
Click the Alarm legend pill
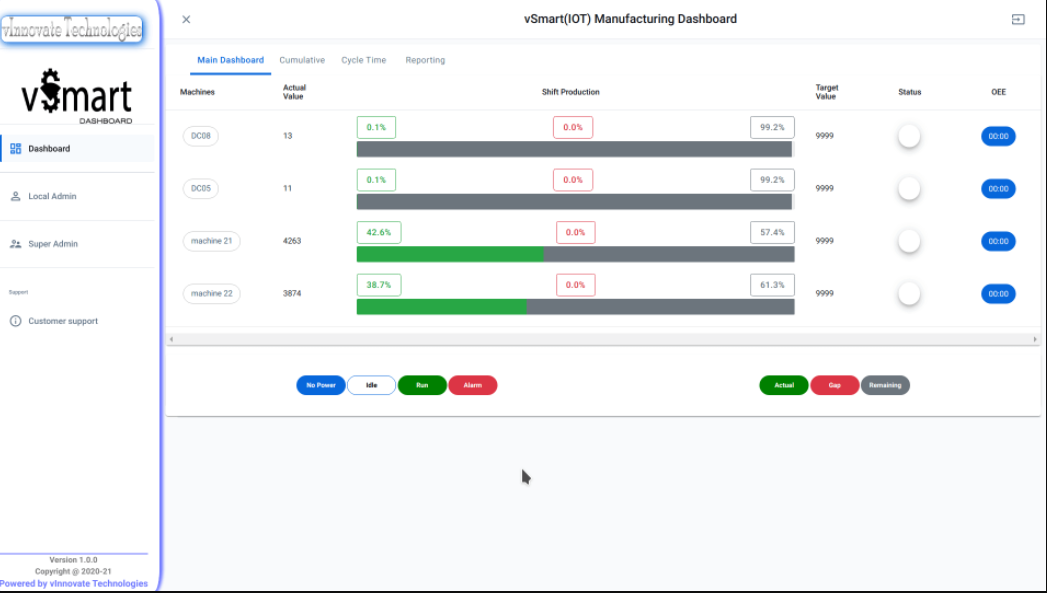tap(473, 385)
